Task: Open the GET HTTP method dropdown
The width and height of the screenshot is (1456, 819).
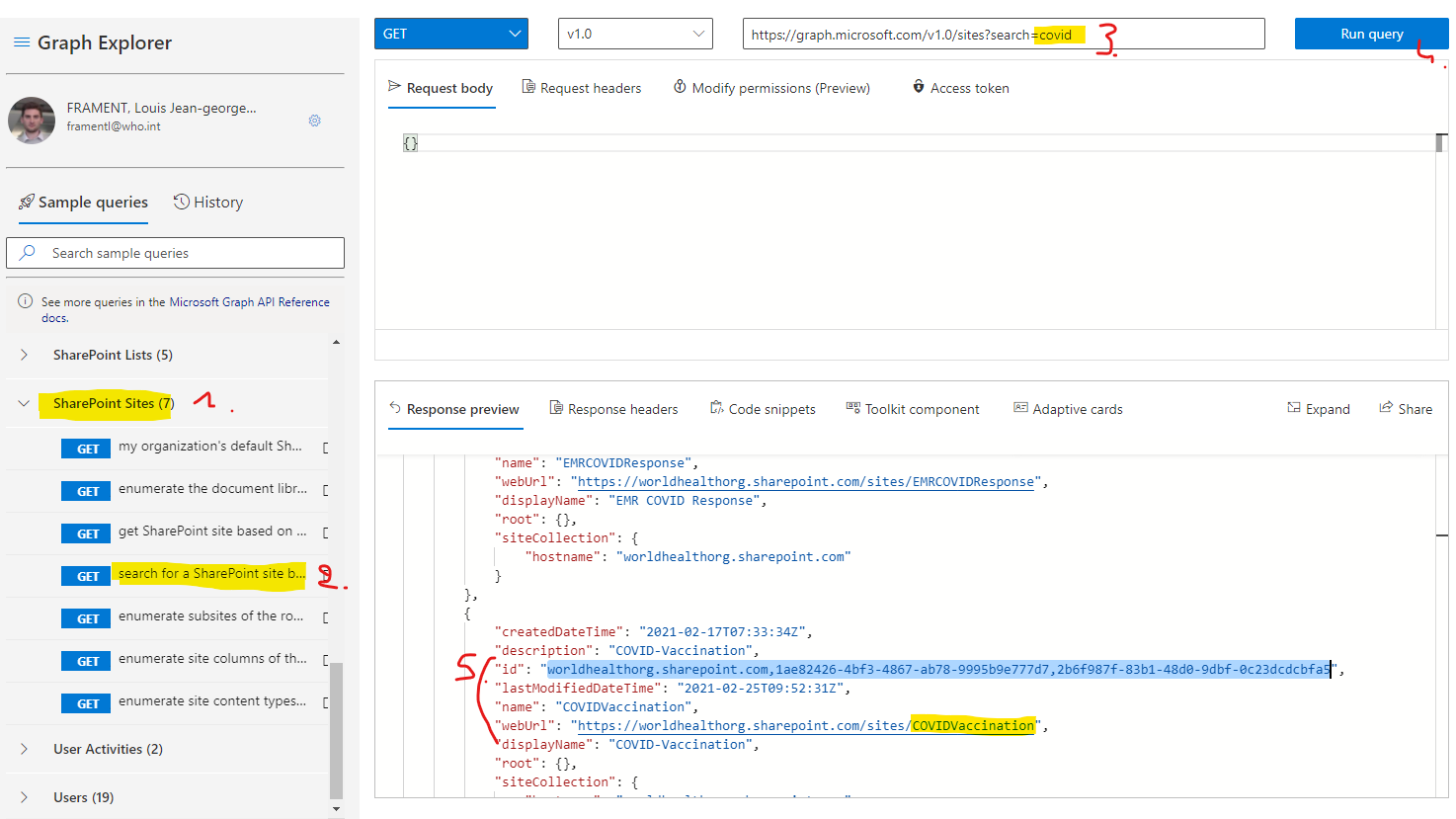Action: tap(450, 34)
